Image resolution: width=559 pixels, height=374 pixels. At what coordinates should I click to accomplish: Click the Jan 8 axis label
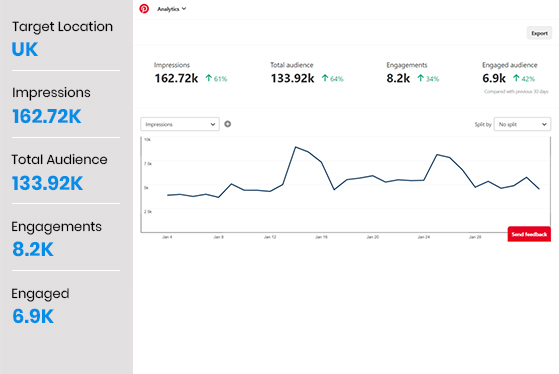(219, 237)
